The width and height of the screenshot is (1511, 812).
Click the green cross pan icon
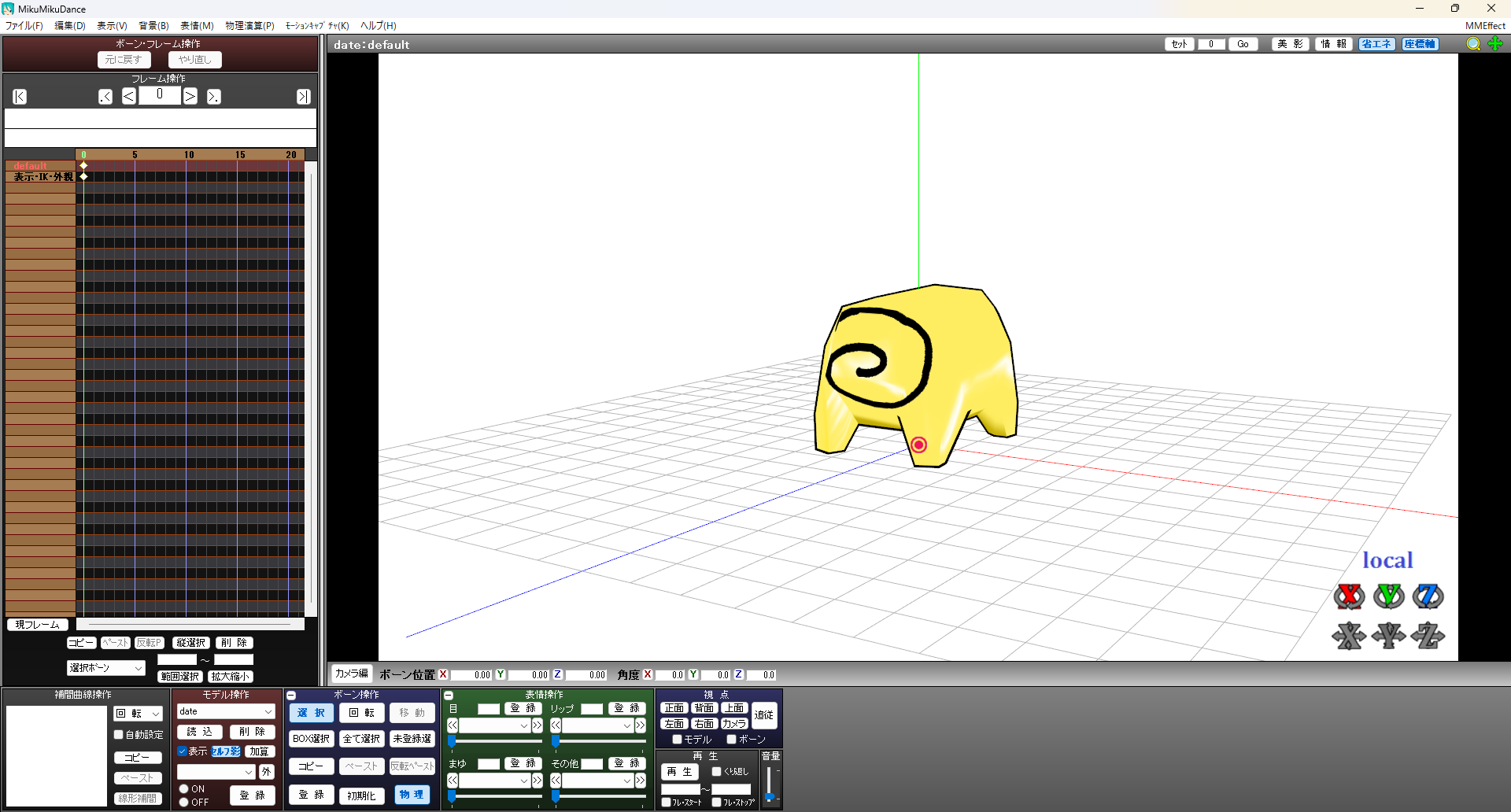(x=1495, y=44)
